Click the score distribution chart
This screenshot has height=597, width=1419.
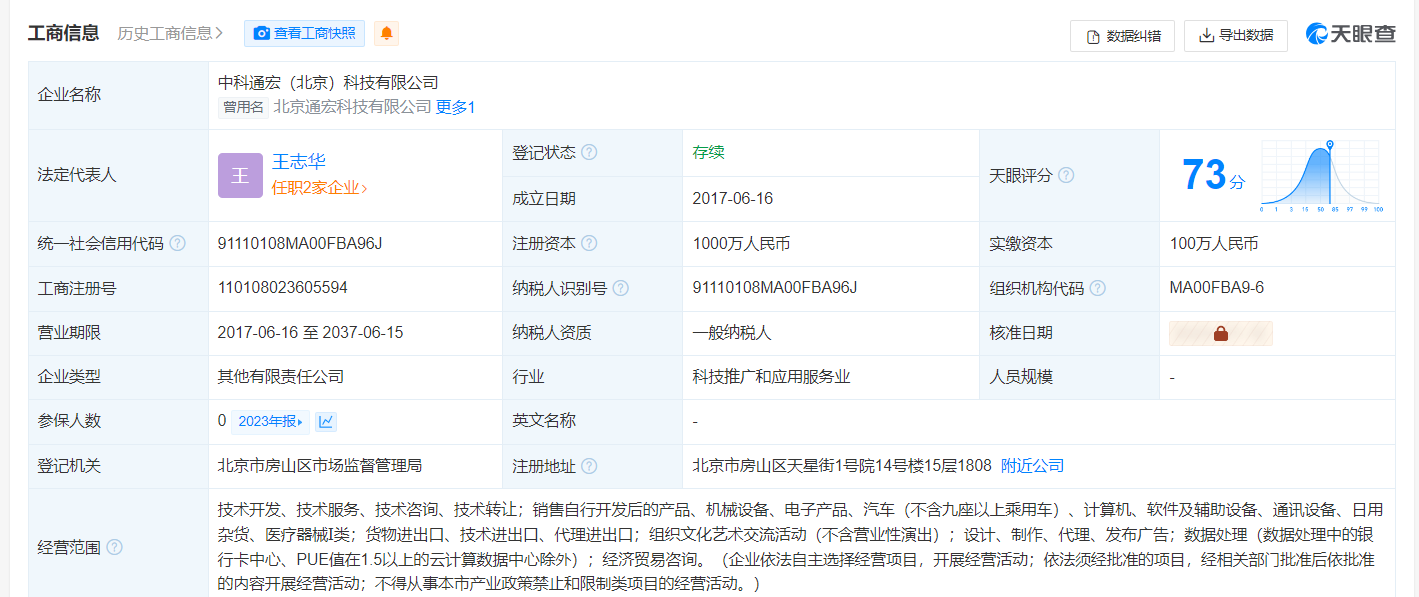click(1320, 176)
